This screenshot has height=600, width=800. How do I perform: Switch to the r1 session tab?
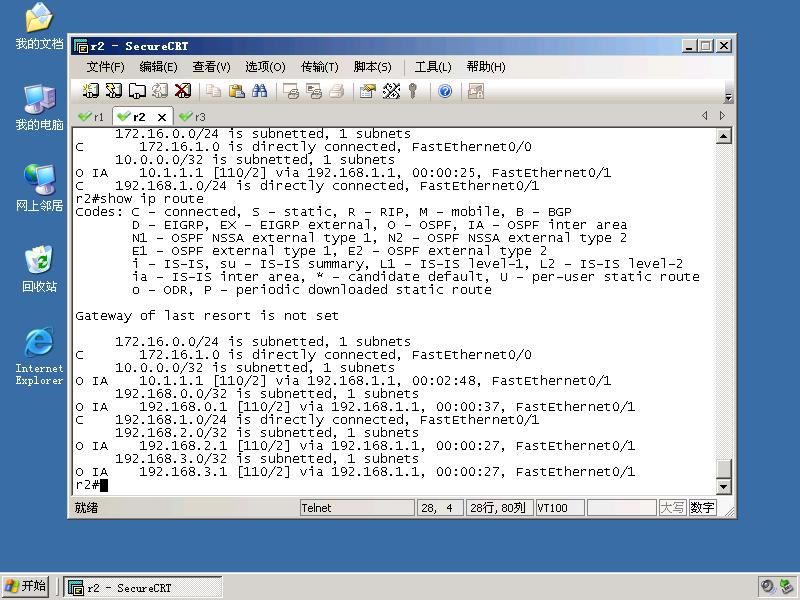click(91, 117)
